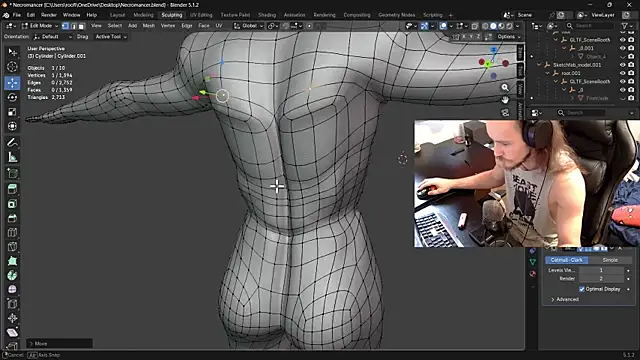Open the Edit Mode dropdown

40,26
